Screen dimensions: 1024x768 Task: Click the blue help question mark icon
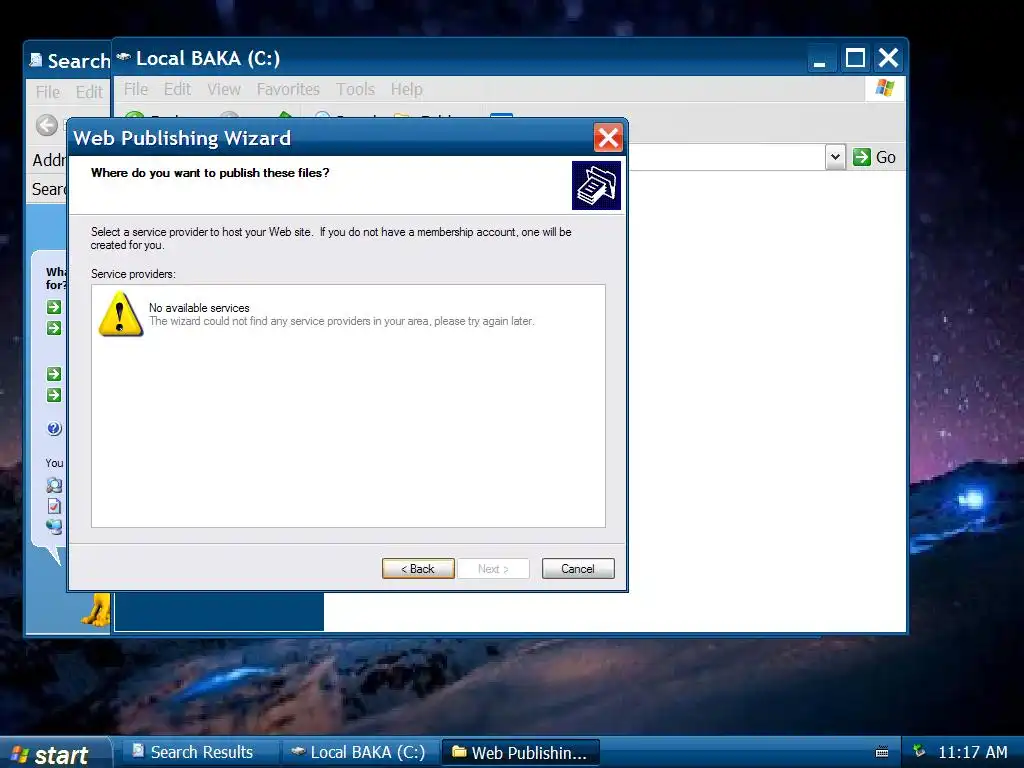click(54, 428)
